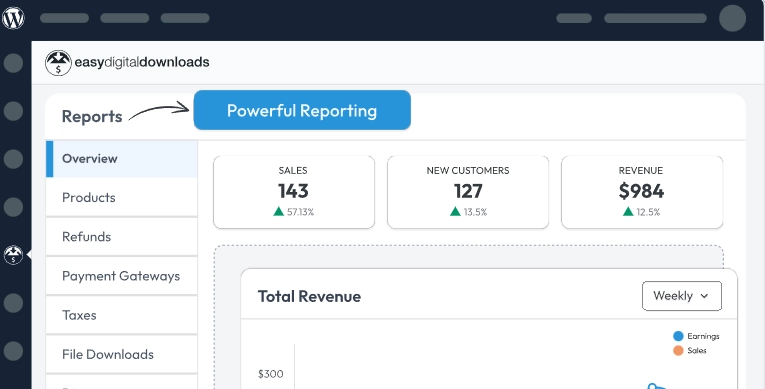Open the user avatar circle
765x389 pixels.
(732, 18)
